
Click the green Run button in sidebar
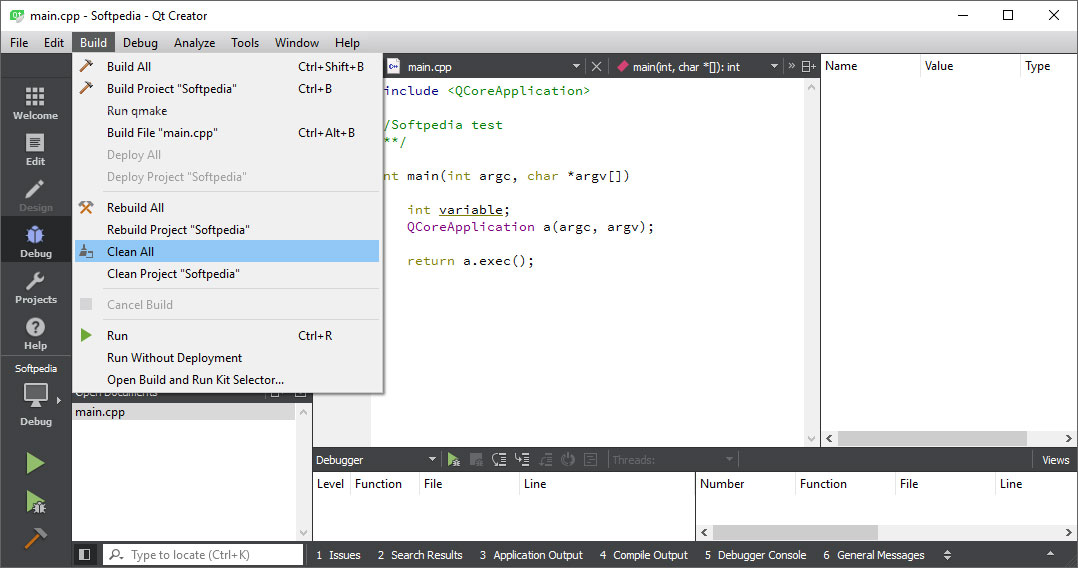[35, 463]
